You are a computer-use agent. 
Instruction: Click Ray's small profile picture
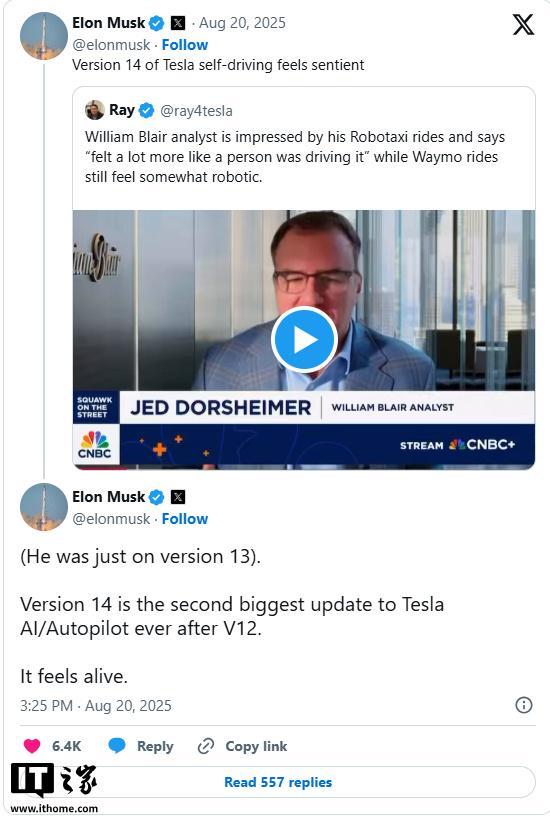point(95,110)
